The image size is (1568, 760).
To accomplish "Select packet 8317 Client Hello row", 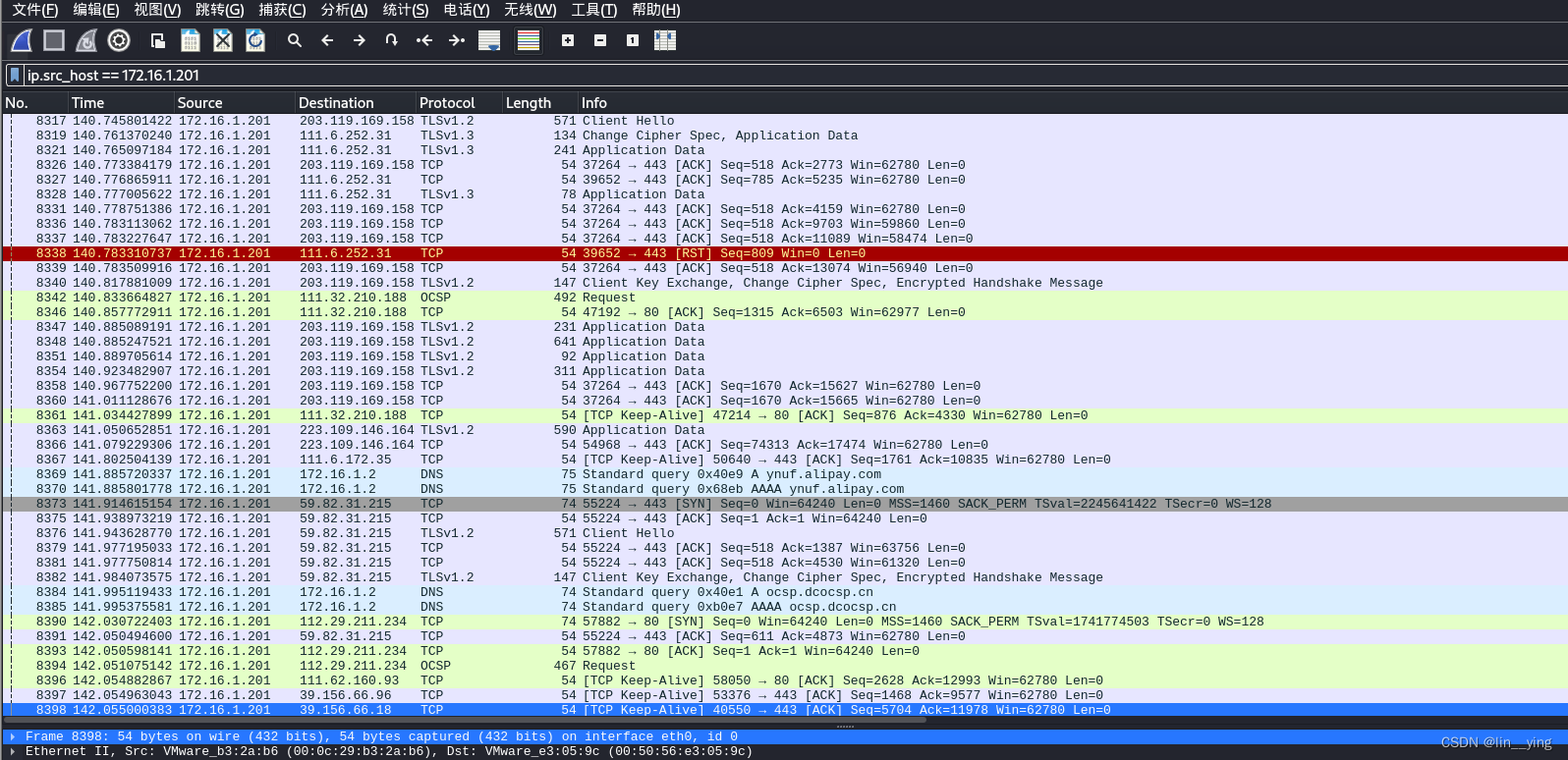I will (x=784, y=121).
